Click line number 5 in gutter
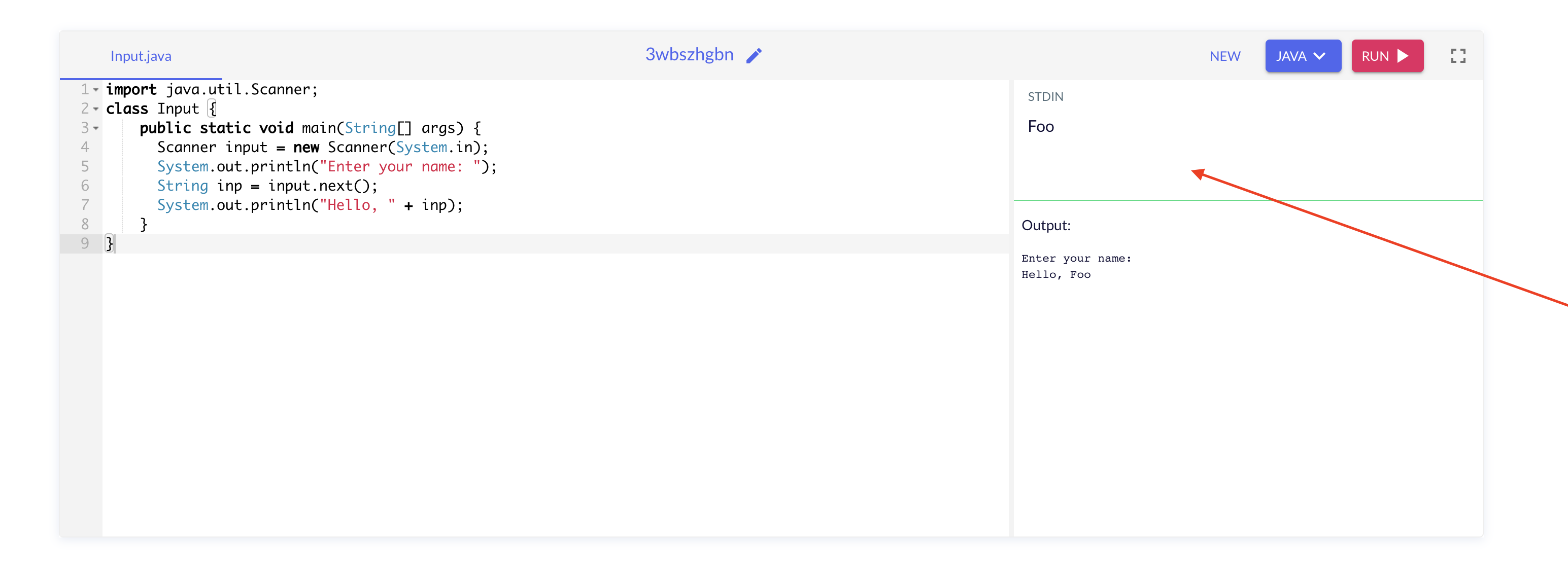This screenshot has height=574, width=1568. 85,167
